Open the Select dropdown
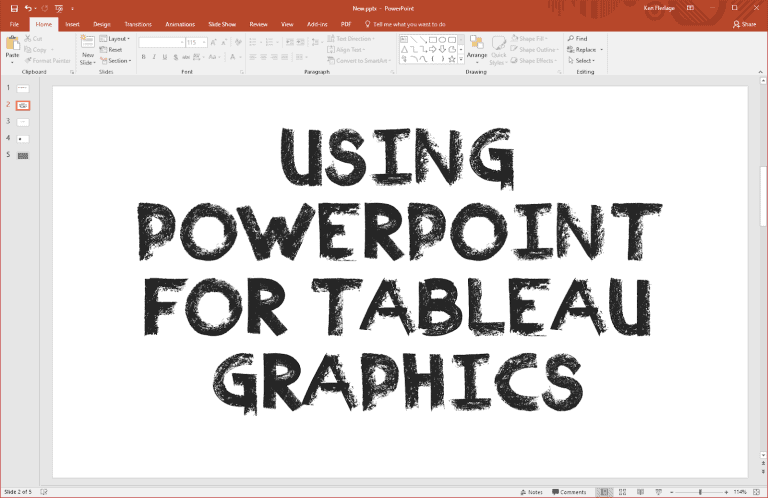 click(x=581, y=61)
